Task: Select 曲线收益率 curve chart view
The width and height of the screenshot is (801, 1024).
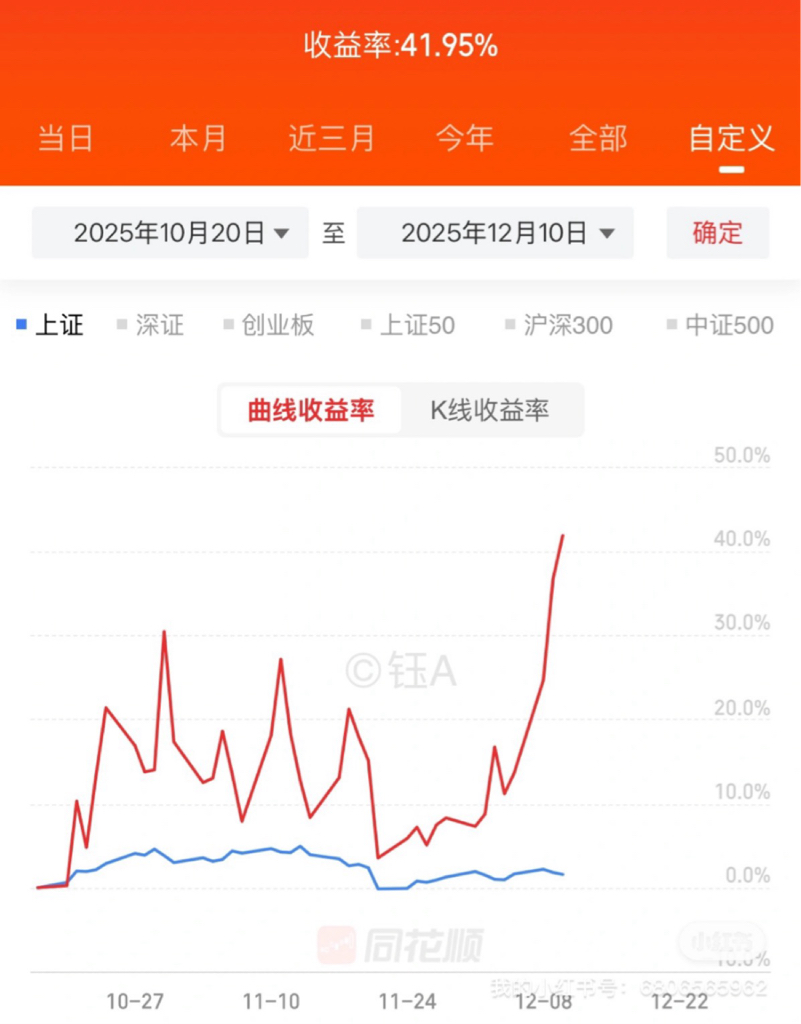Action: (x=311, y=410)
